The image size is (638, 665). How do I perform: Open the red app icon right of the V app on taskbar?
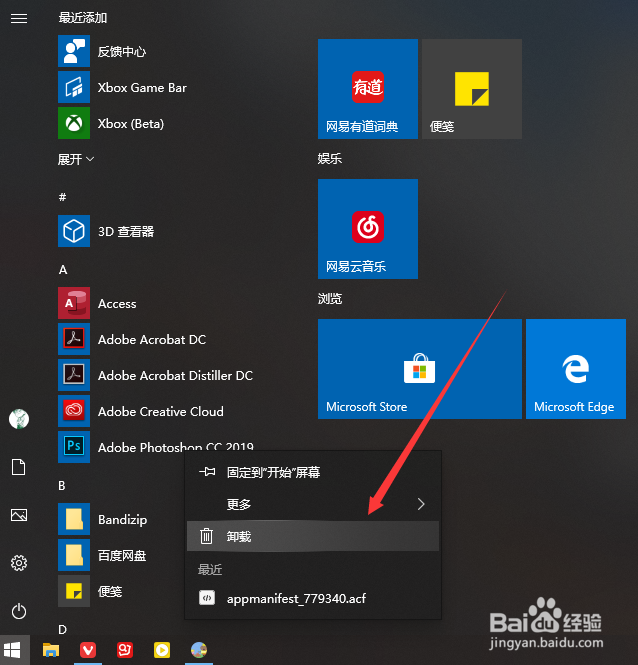pyautogui.click(x=125, y=650)
